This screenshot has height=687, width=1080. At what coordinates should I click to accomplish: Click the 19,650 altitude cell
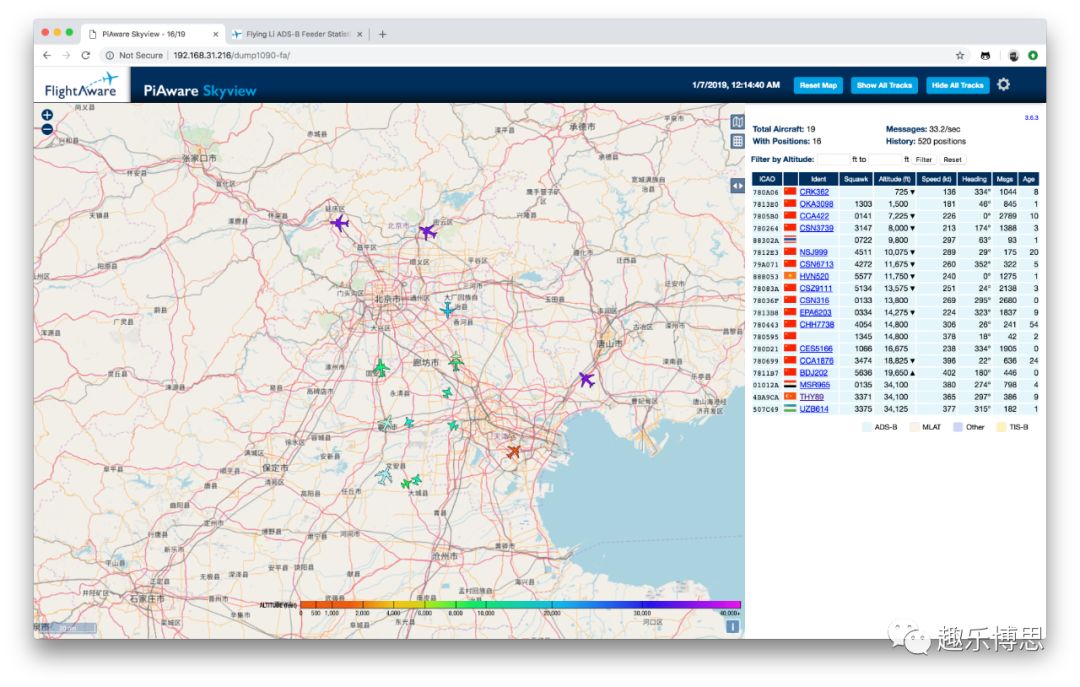pyautogui.click(x=897, y=373)
